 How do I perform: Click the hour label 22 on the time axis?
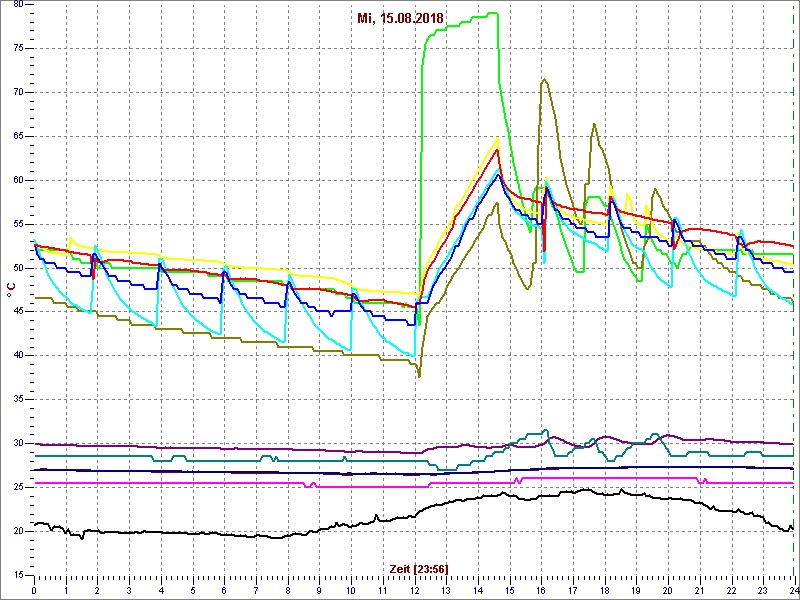click(731, 591)
